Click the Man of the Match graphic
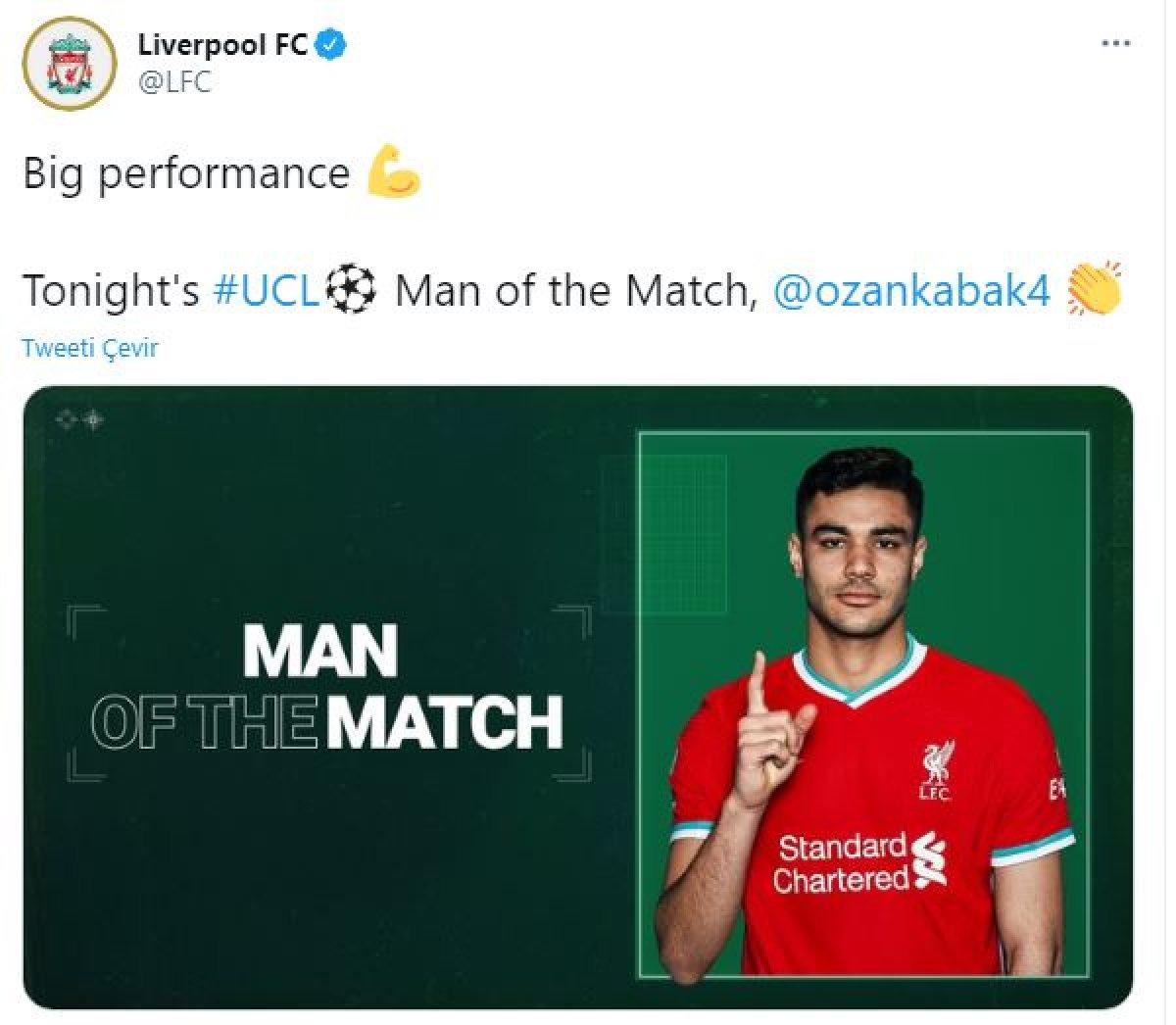This screenshot has width=1176, height=1025. pyautogui.click(x=588, y=701)
